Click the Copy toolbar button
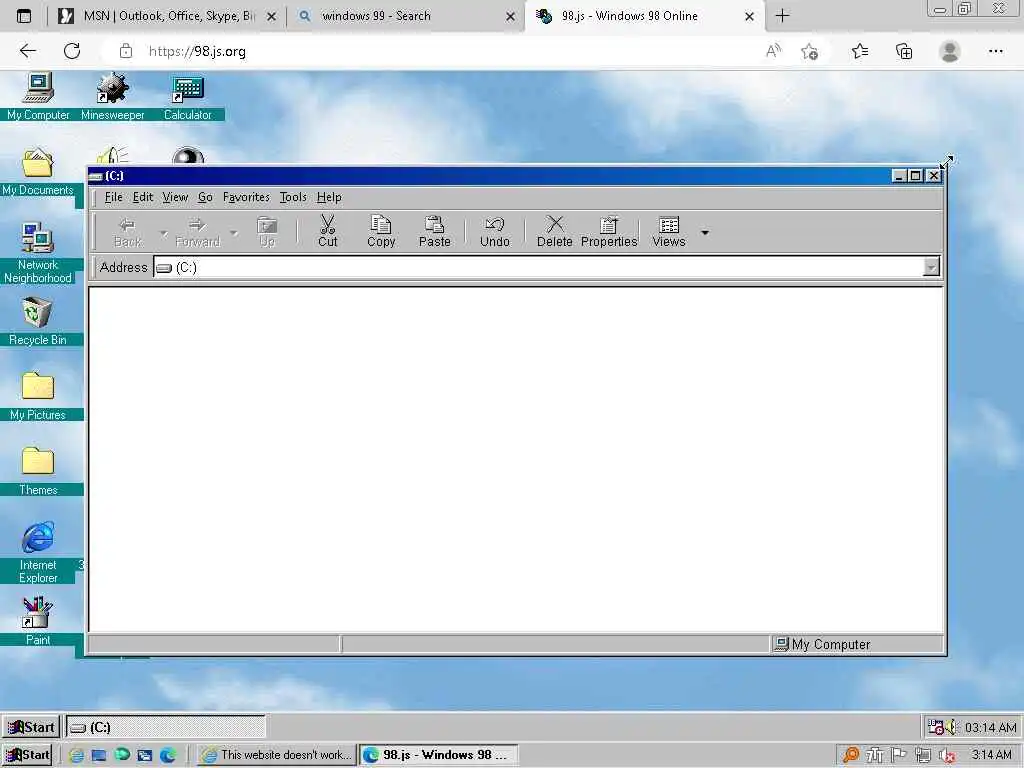 pos(381,232)
